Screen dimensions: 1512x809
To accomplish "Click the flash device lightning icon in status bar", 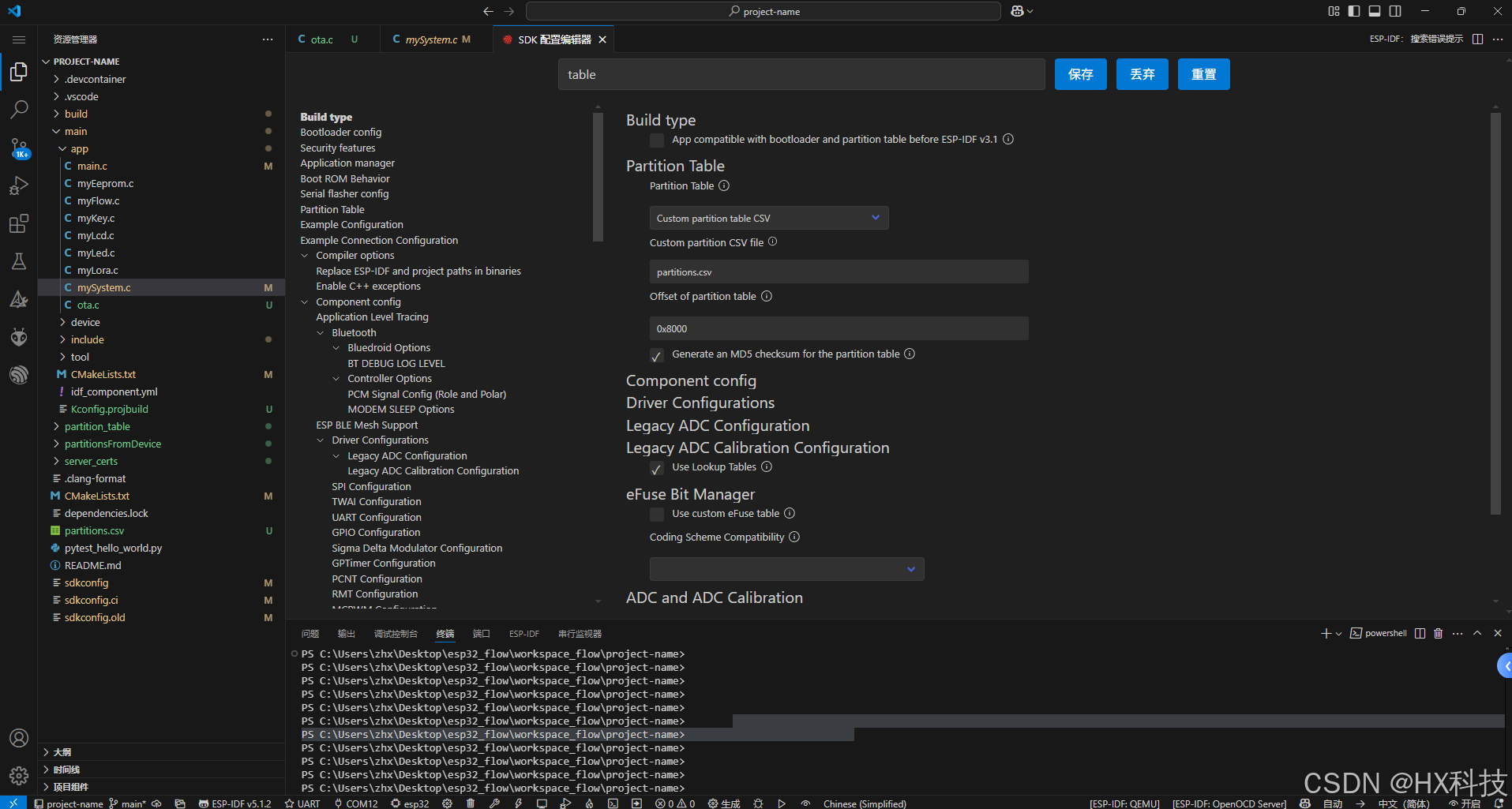I will click(x=518, y=803).
